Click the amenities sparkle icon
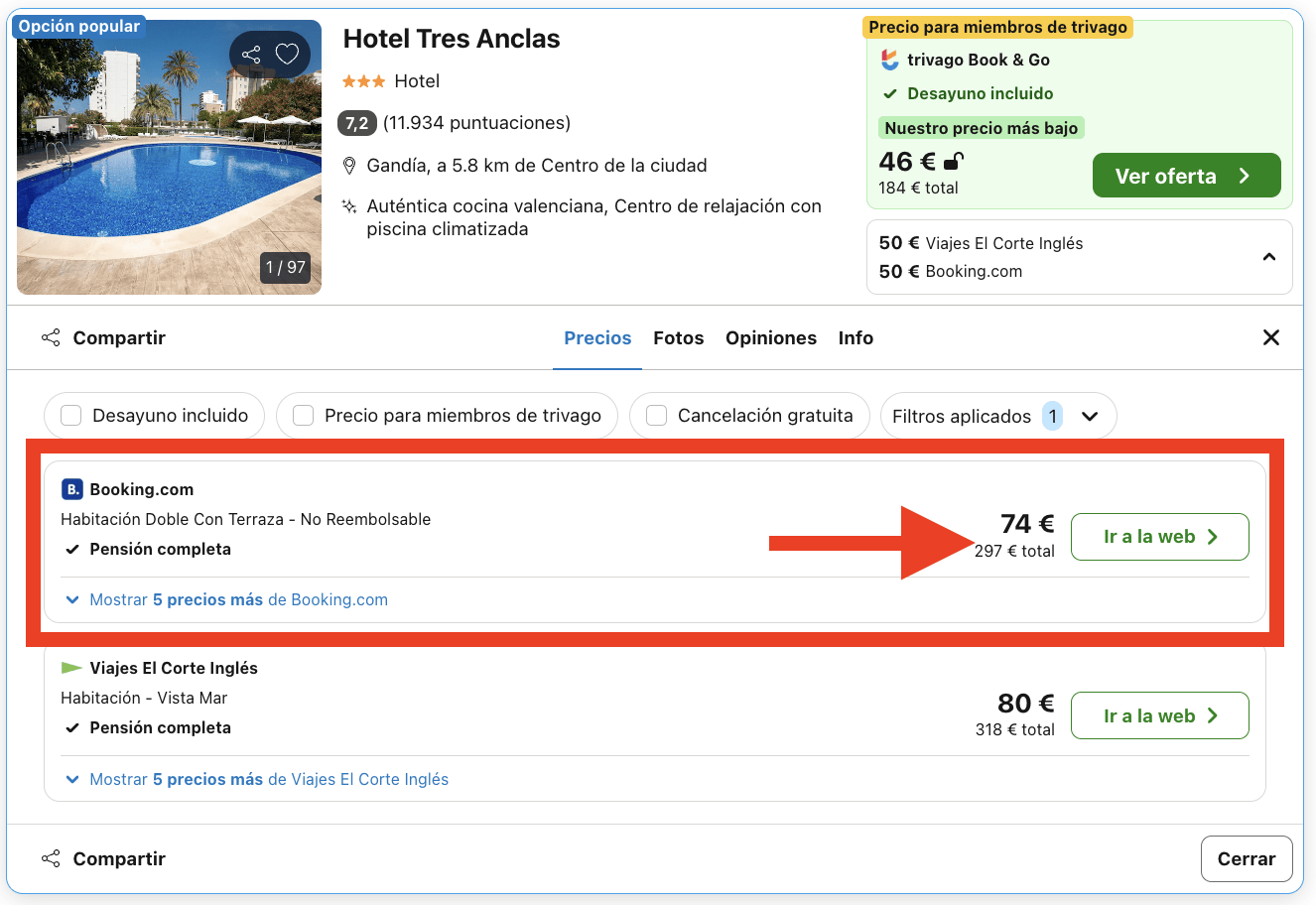This screenshot has height=905, width=1316. click(x=349, y=205)
